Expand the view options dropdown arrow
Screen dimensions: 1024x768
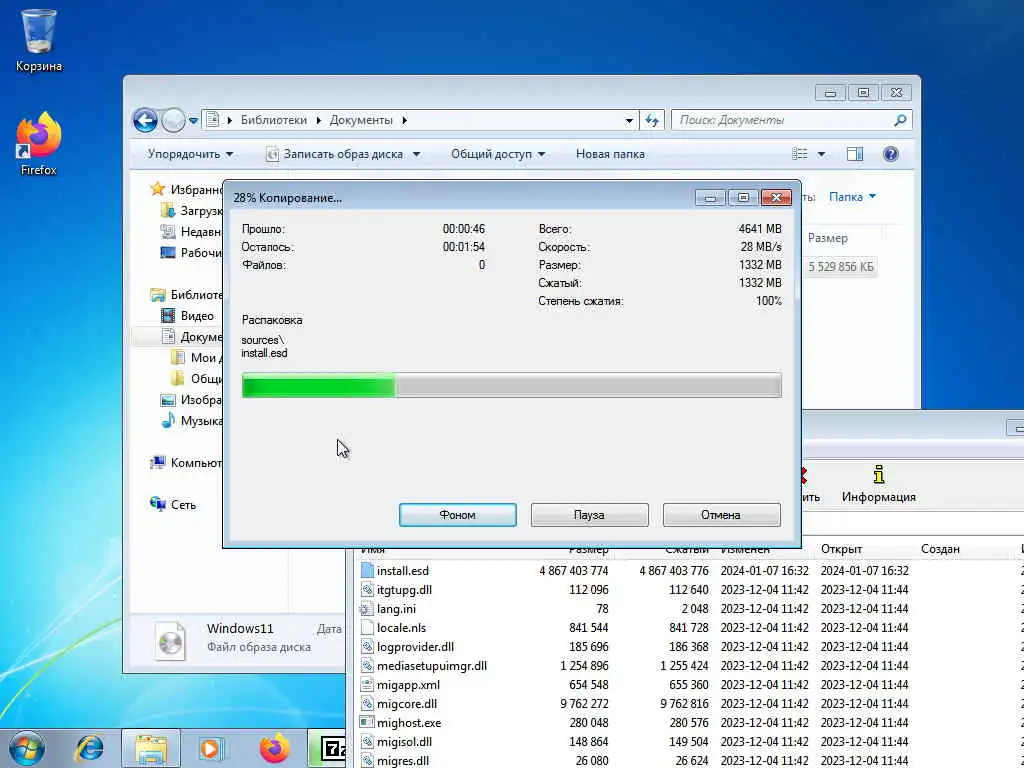tap(822, 155)
